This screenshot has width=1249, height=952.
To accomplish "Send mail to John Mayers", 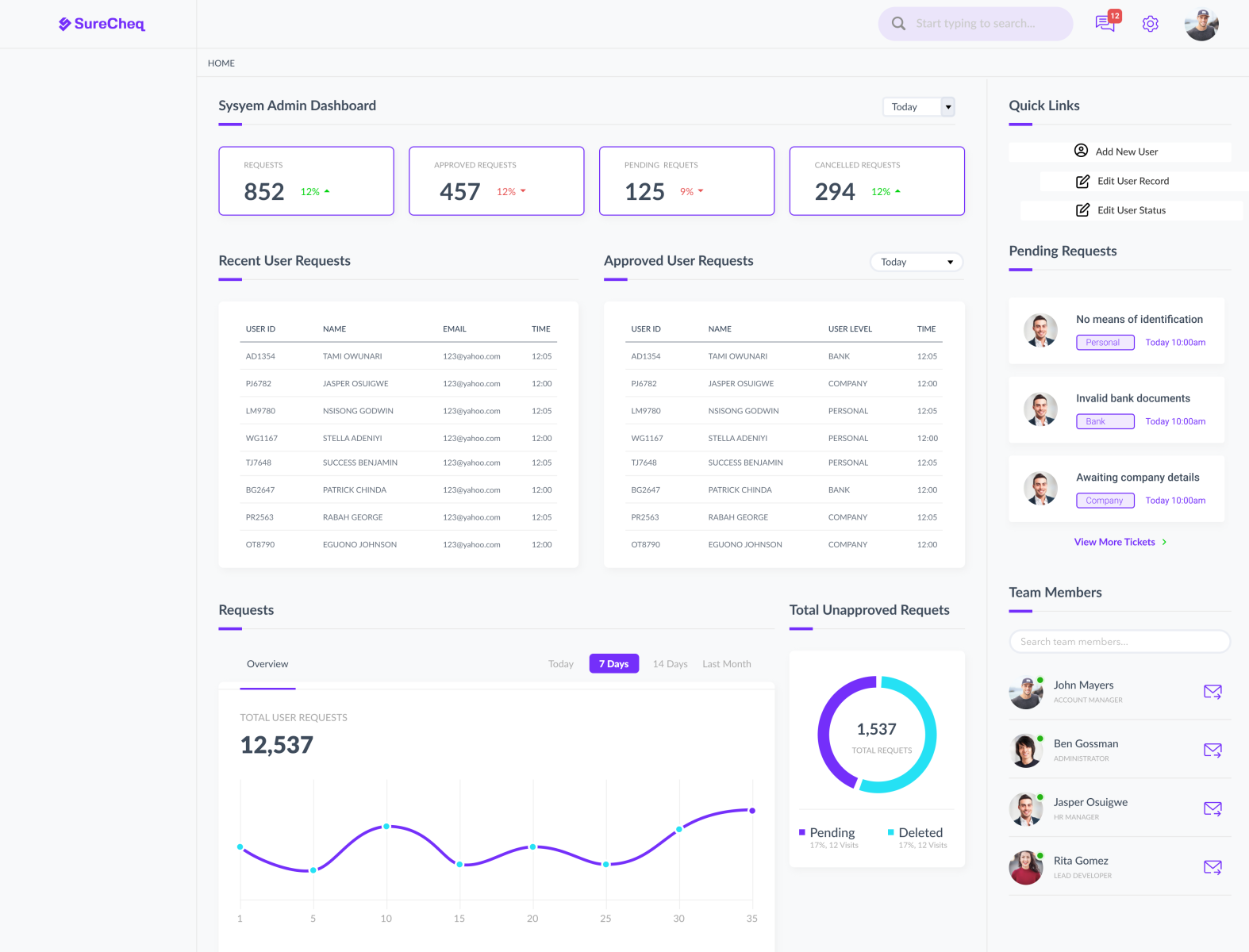I will (1212, 692).
